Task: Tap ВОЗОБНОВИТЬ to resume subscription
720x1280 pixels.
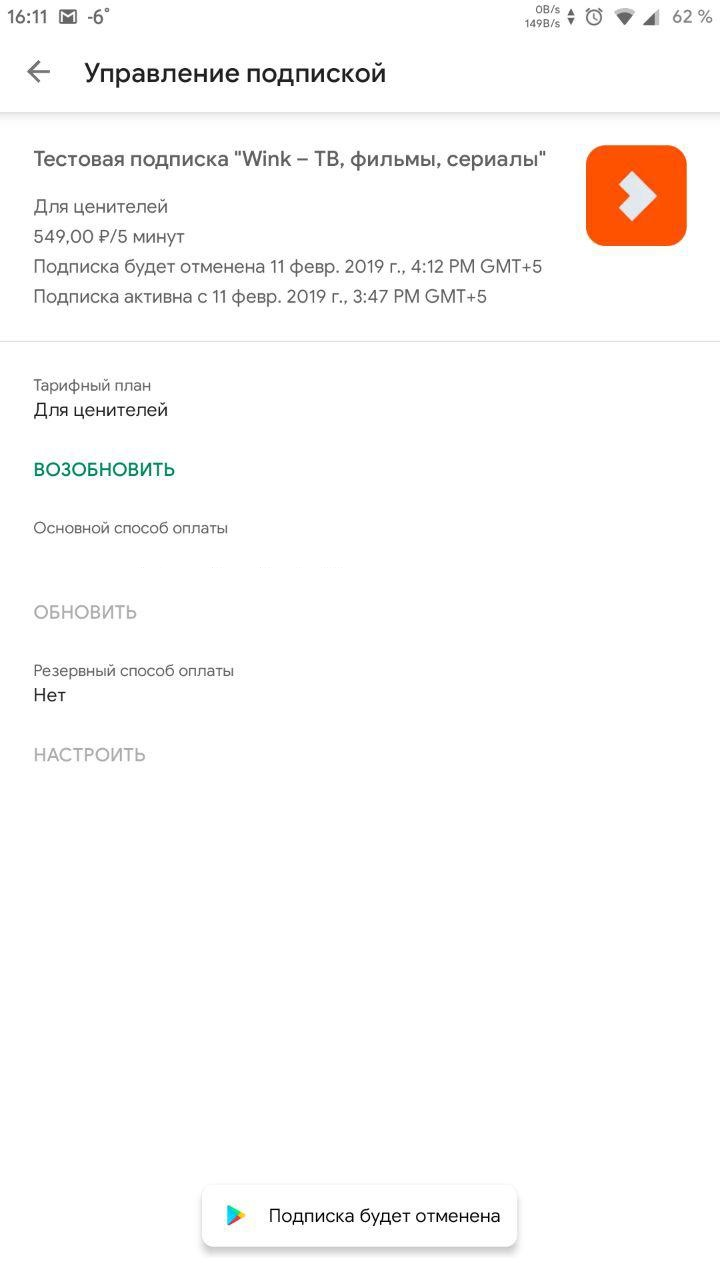Action: point(104,470)
